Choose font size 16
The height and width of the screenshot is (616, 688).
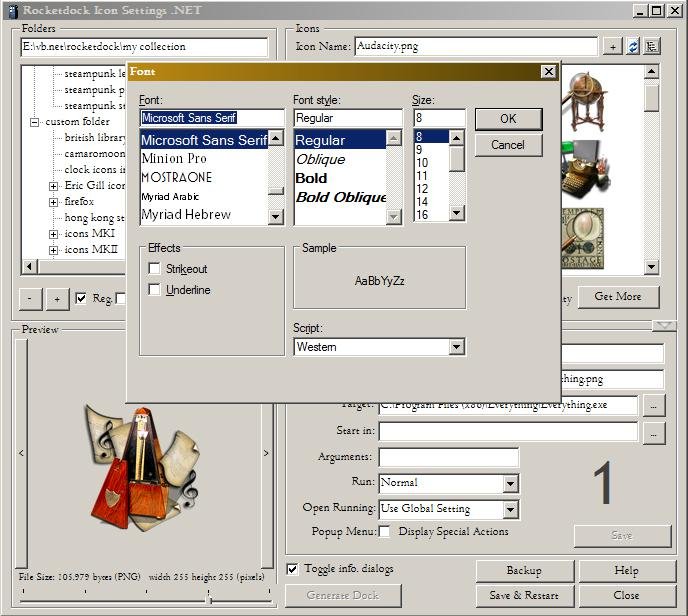point(431,215)
